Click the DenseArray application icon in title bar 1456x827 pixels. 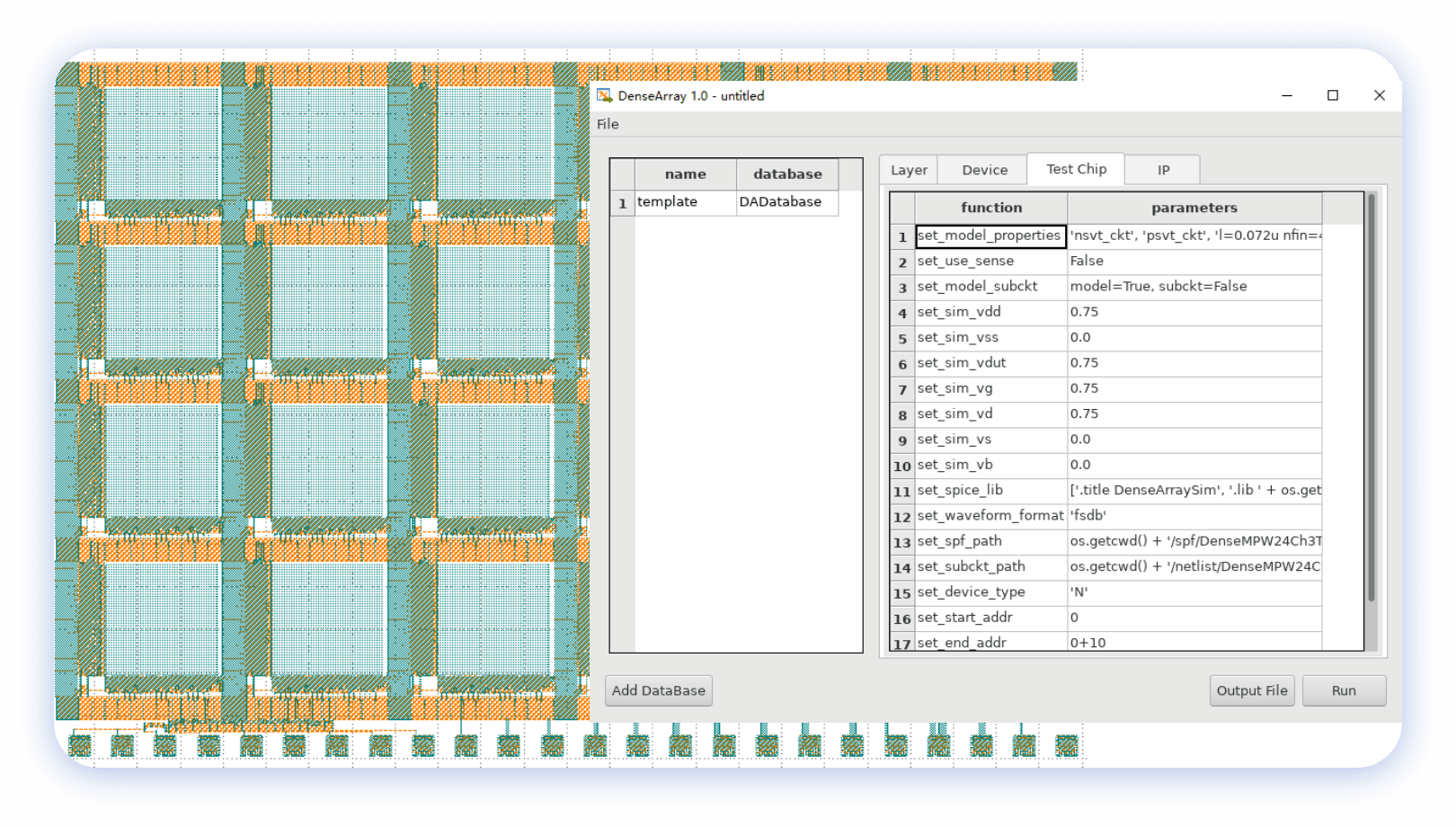(604, 96)
